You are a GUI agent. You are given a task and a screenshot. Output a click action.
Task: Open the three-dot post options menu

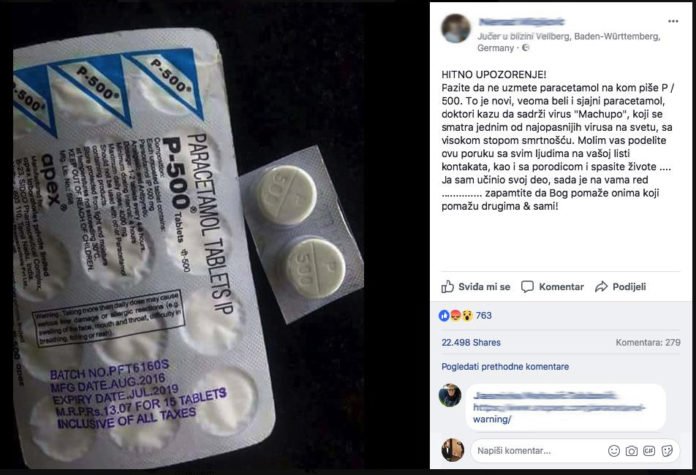click(x=673, y=21)
